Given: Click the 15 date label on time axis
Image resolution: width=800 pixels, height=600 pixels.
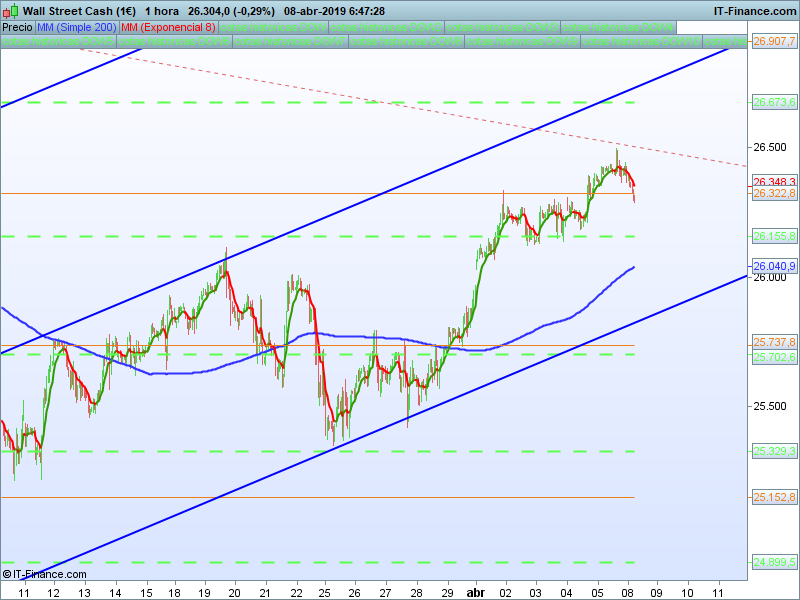Looking at the screenshot, I should click(x=146, y=593).
